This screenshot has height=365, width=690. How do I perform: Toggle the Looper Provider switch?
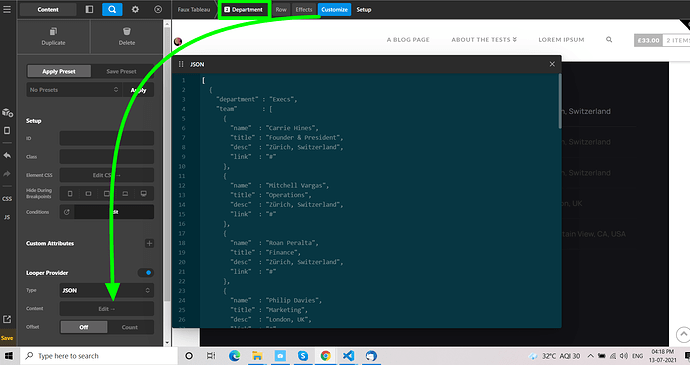(146, 273)
